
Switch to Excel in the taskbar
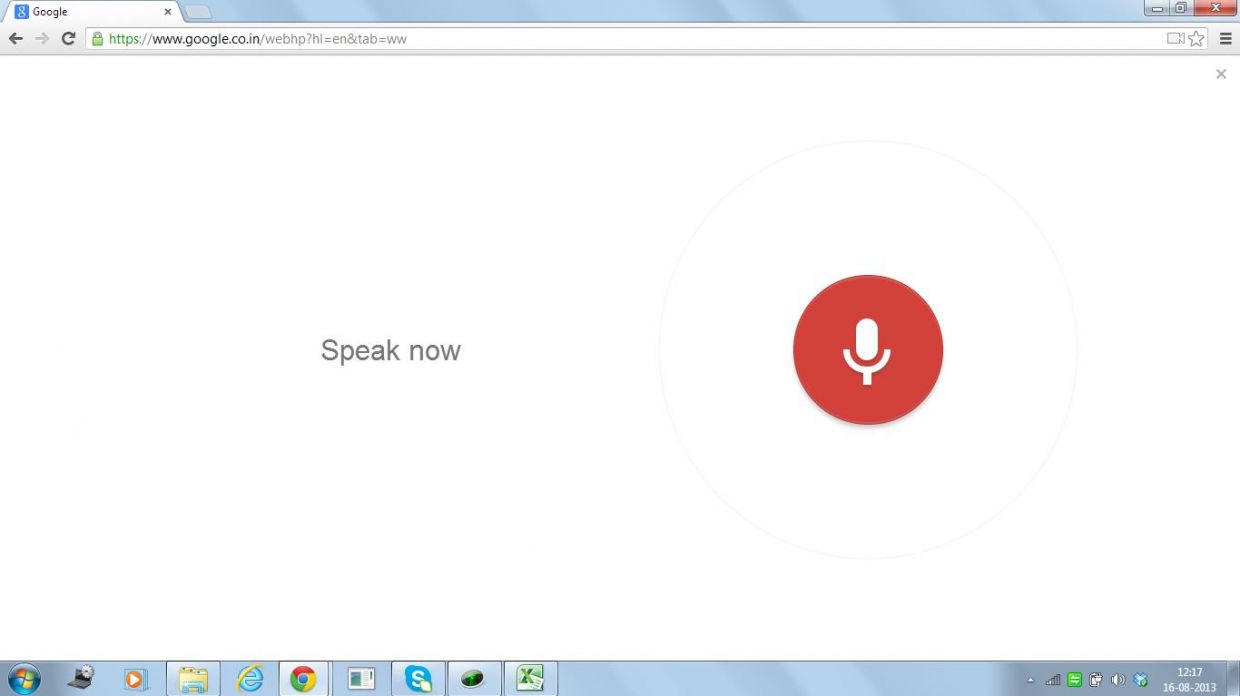point(529,679)
